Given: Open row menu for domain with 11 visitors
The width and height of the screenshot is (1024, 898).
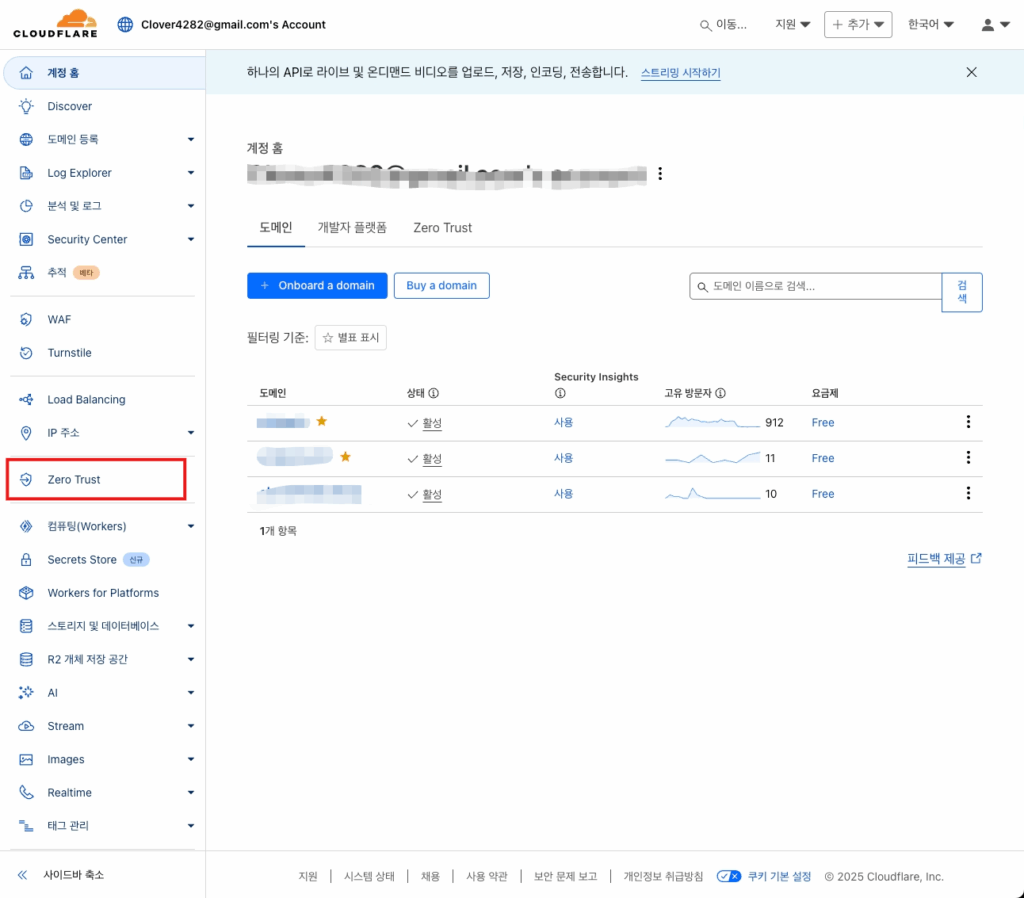Looking at the screenshot, I should click(968, 457).
